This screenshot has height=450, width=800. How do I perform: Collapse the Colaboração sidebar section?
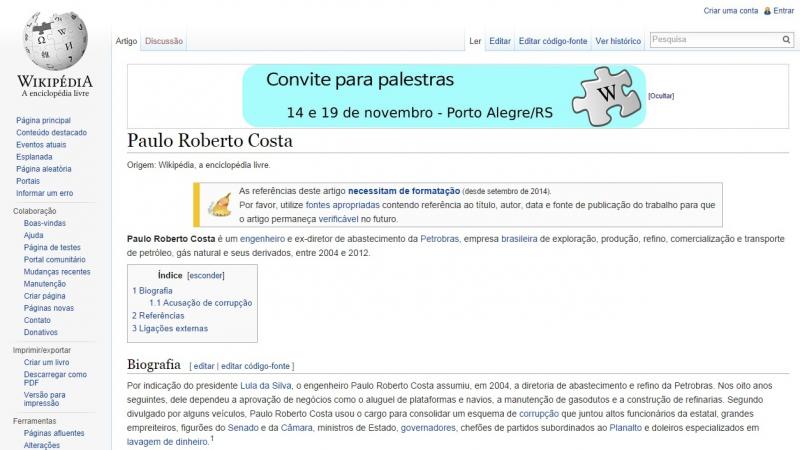(35, 211)
